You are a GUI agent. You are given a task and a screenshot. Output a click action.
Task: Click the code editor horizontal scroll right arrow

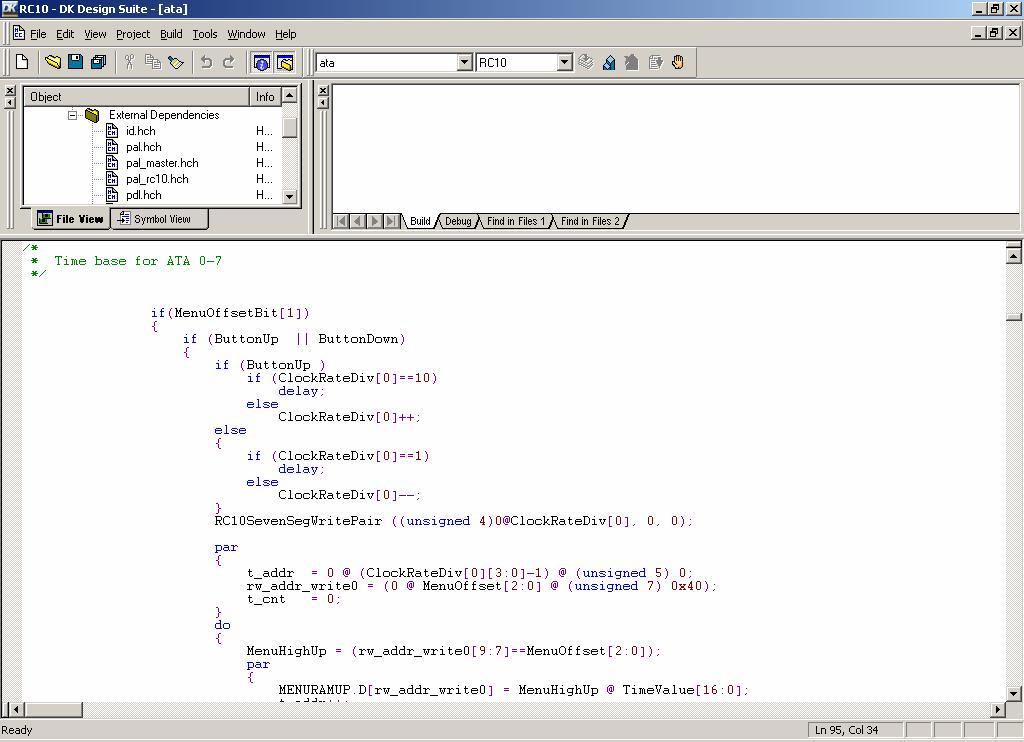pyautogui.click(x=997, y=709)
